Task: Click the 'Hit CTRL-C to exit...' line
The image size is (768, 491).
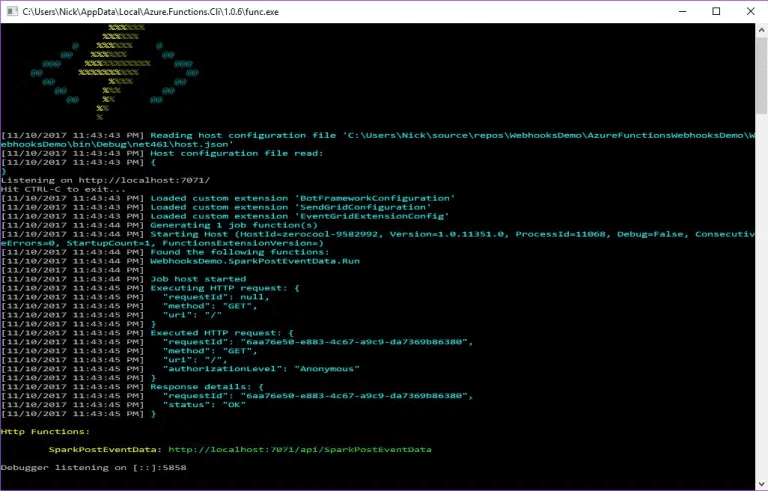Action: pyautogui.click(x=63, y=189)
